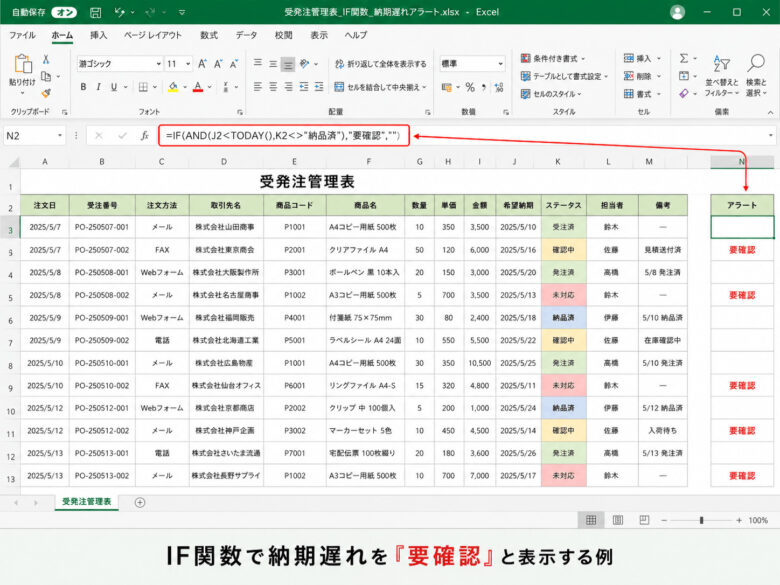Select the アラート header cell
Image resolution: width=780 pixels, height=585 pixels.
pos(742,205)
